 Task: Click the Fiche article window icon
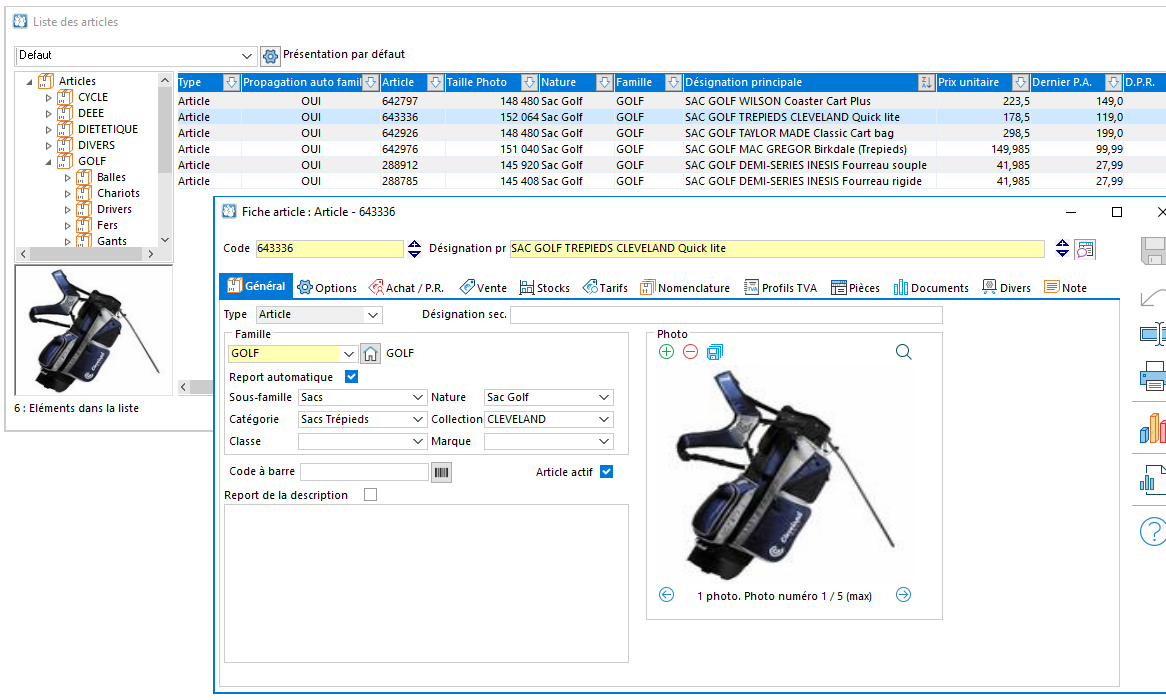(229, 212)
